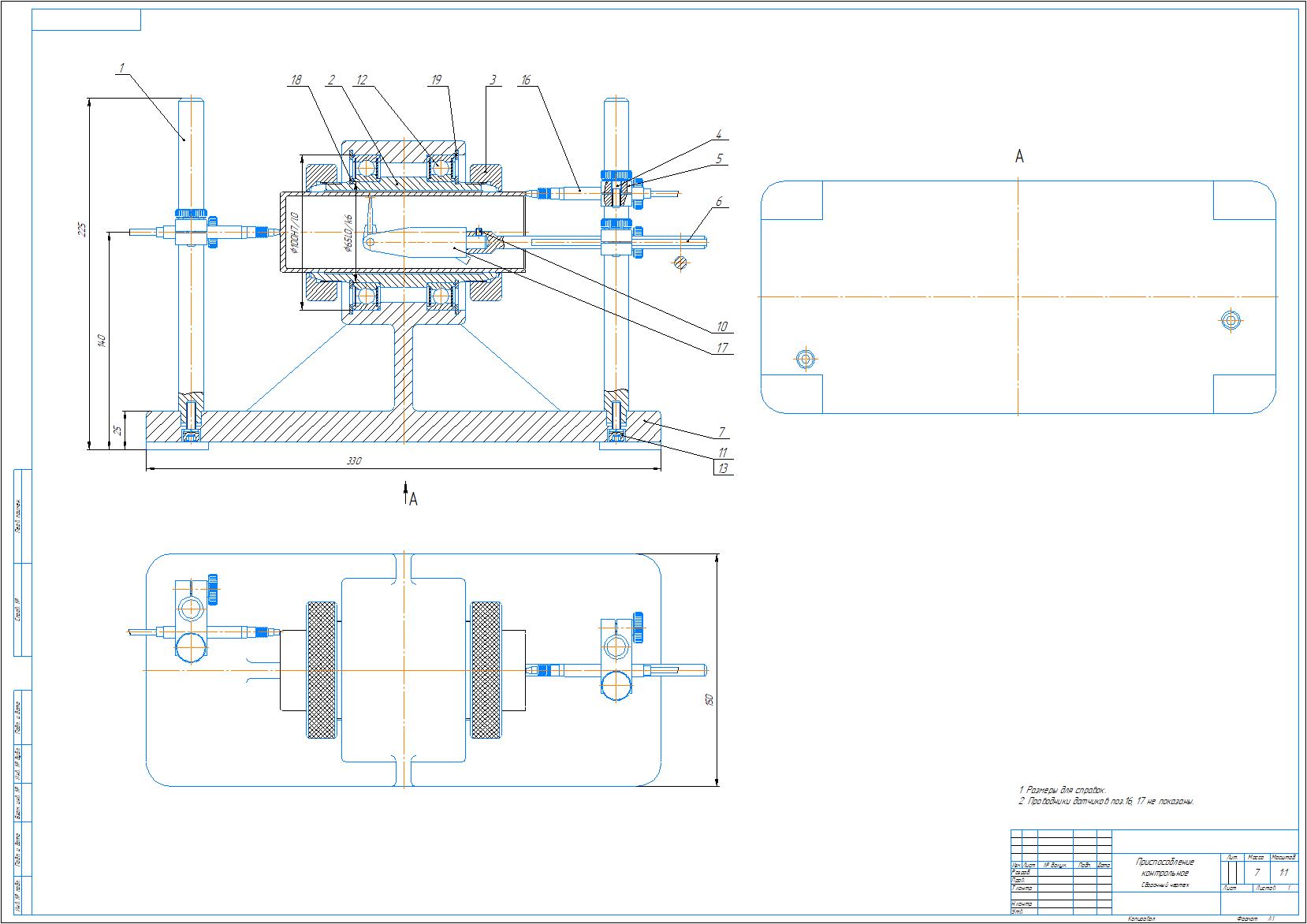Select the left knurled ring in top view
The image size is (1307, 924).
click(x=321, y=670)
